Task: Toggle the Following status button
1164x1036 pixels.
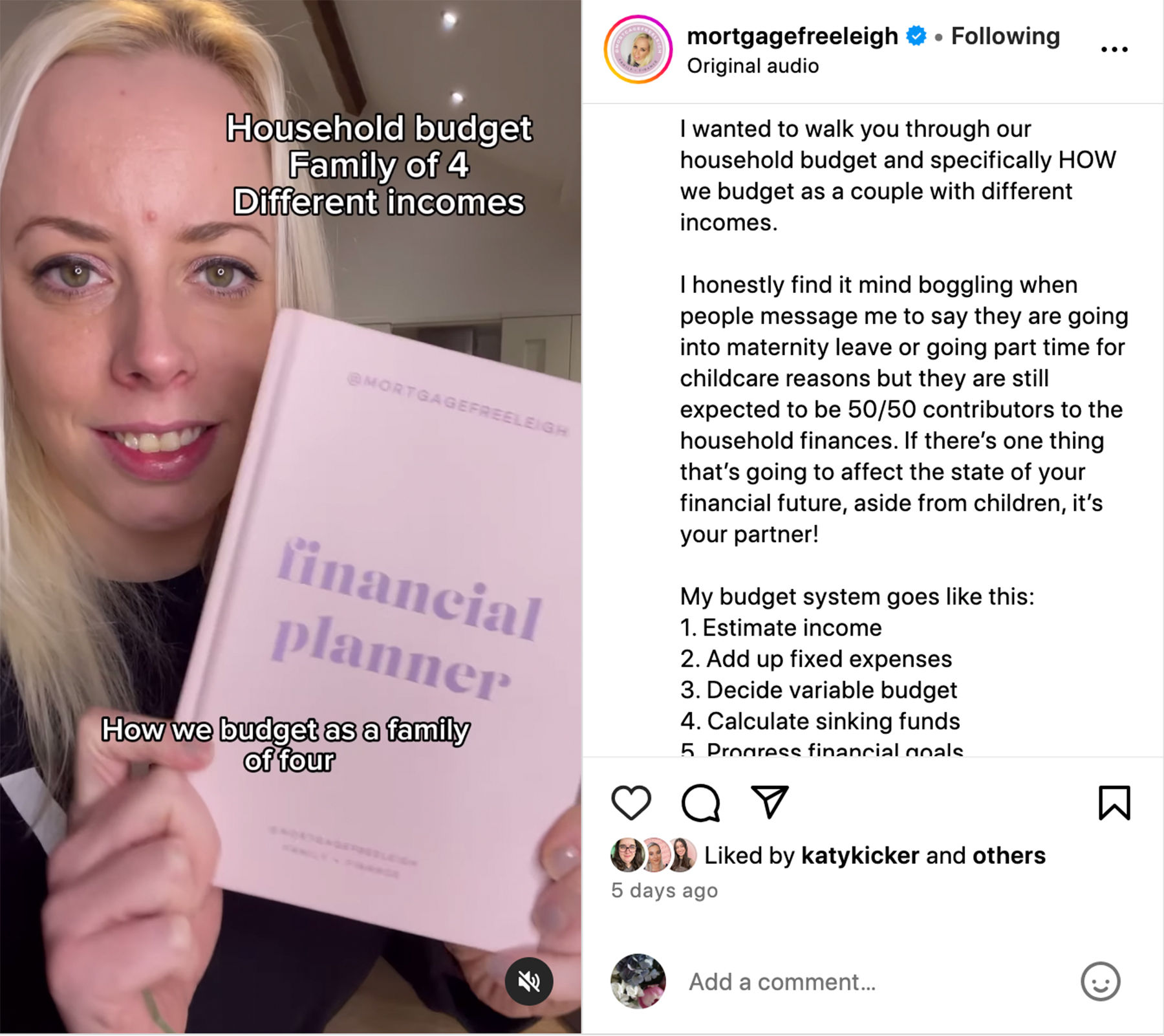Action: click(x=1006, y=36)
